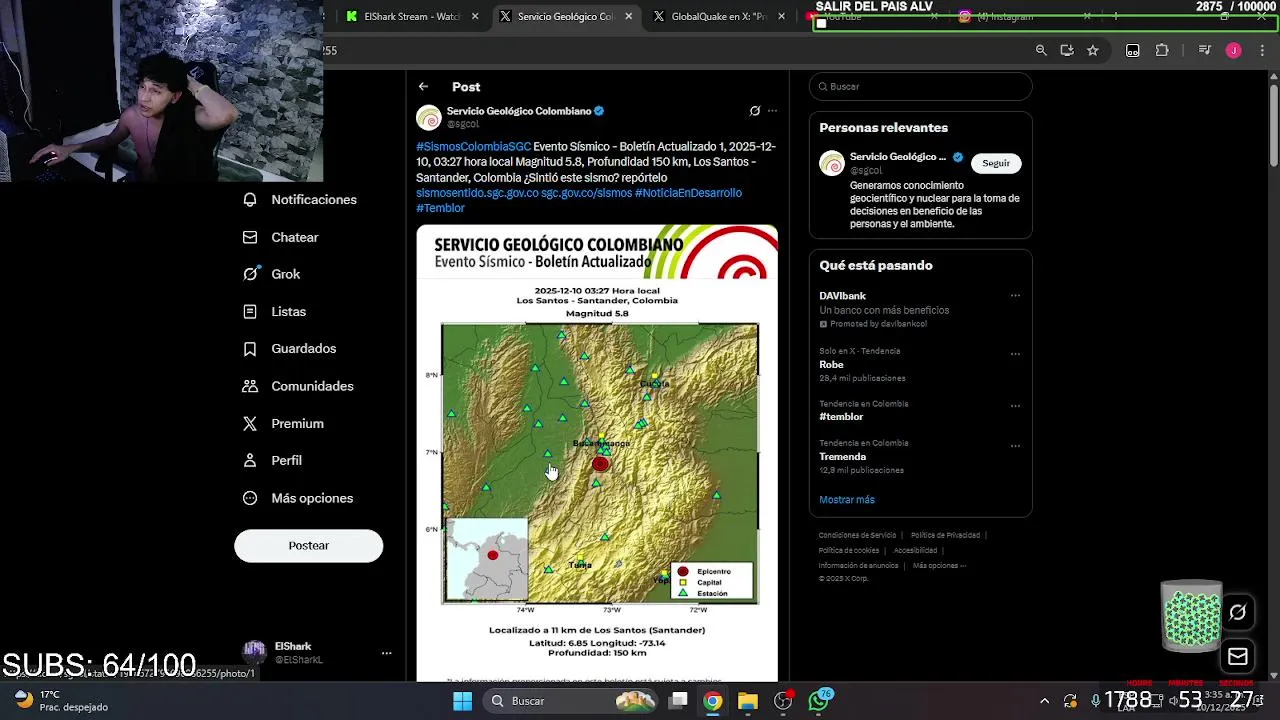Image resolution: width=1280 pixels, height=720 pixels.
Task: Show hidden tray icons chevron
Action: coord(1044,701)
